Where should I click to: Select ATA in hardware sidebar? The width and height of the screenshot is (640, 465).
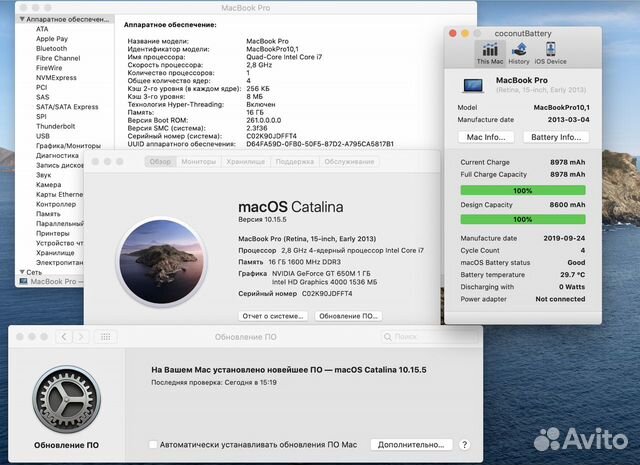(42, 29)
